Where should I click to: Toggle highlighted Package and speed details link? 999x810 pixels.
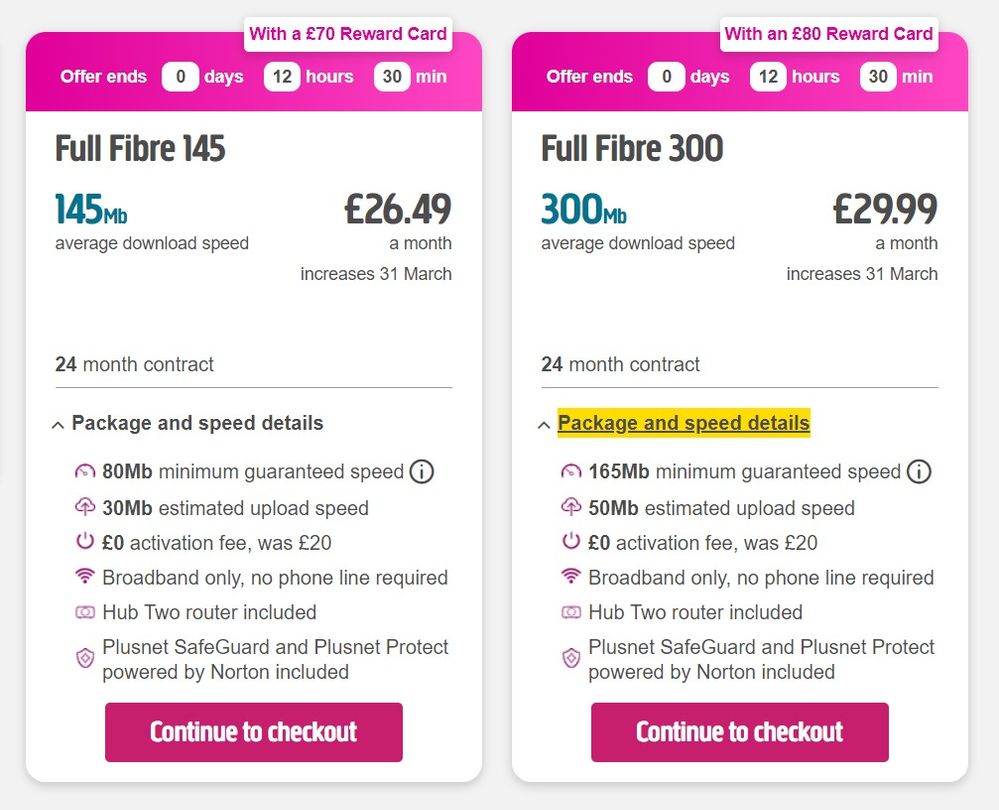(683, 423)
